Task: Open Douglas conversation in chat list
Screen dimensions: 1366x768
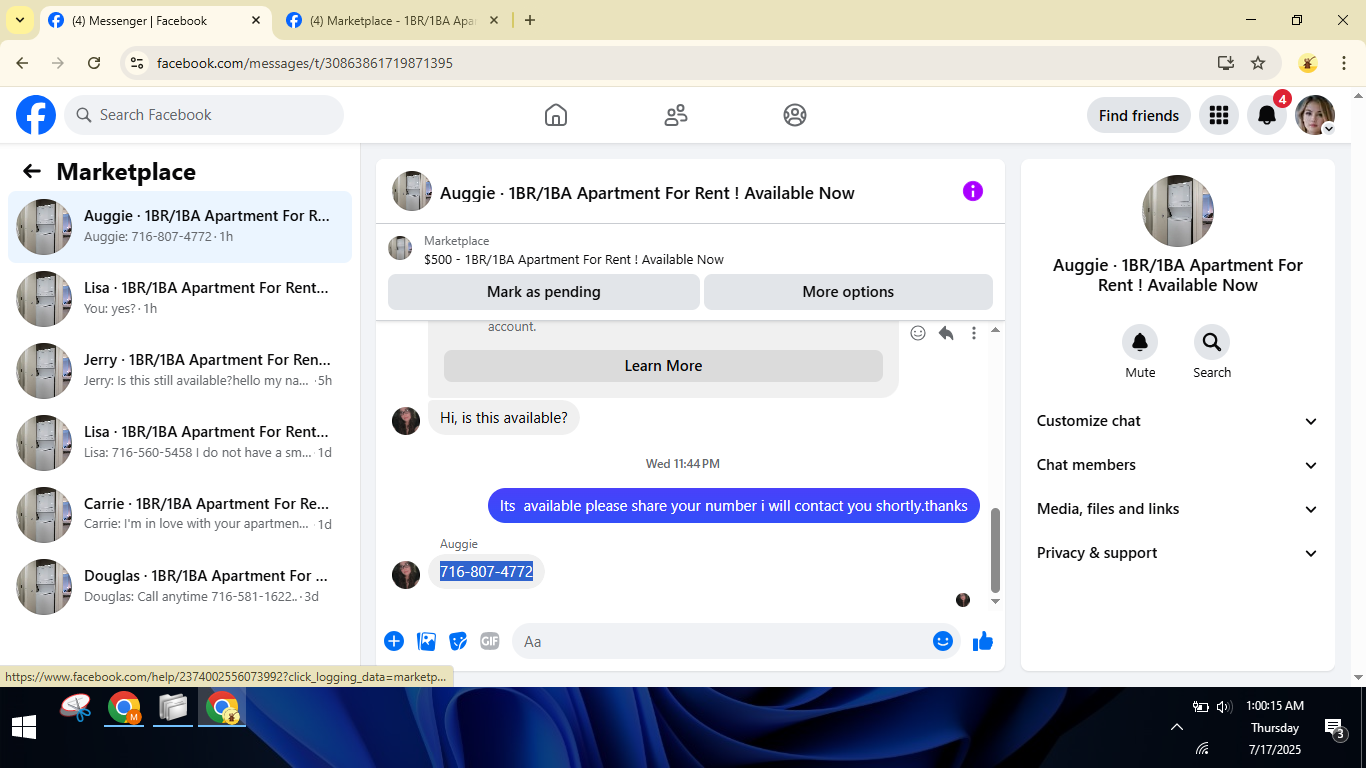Action: pyautogui.click(x=180, y=586)
